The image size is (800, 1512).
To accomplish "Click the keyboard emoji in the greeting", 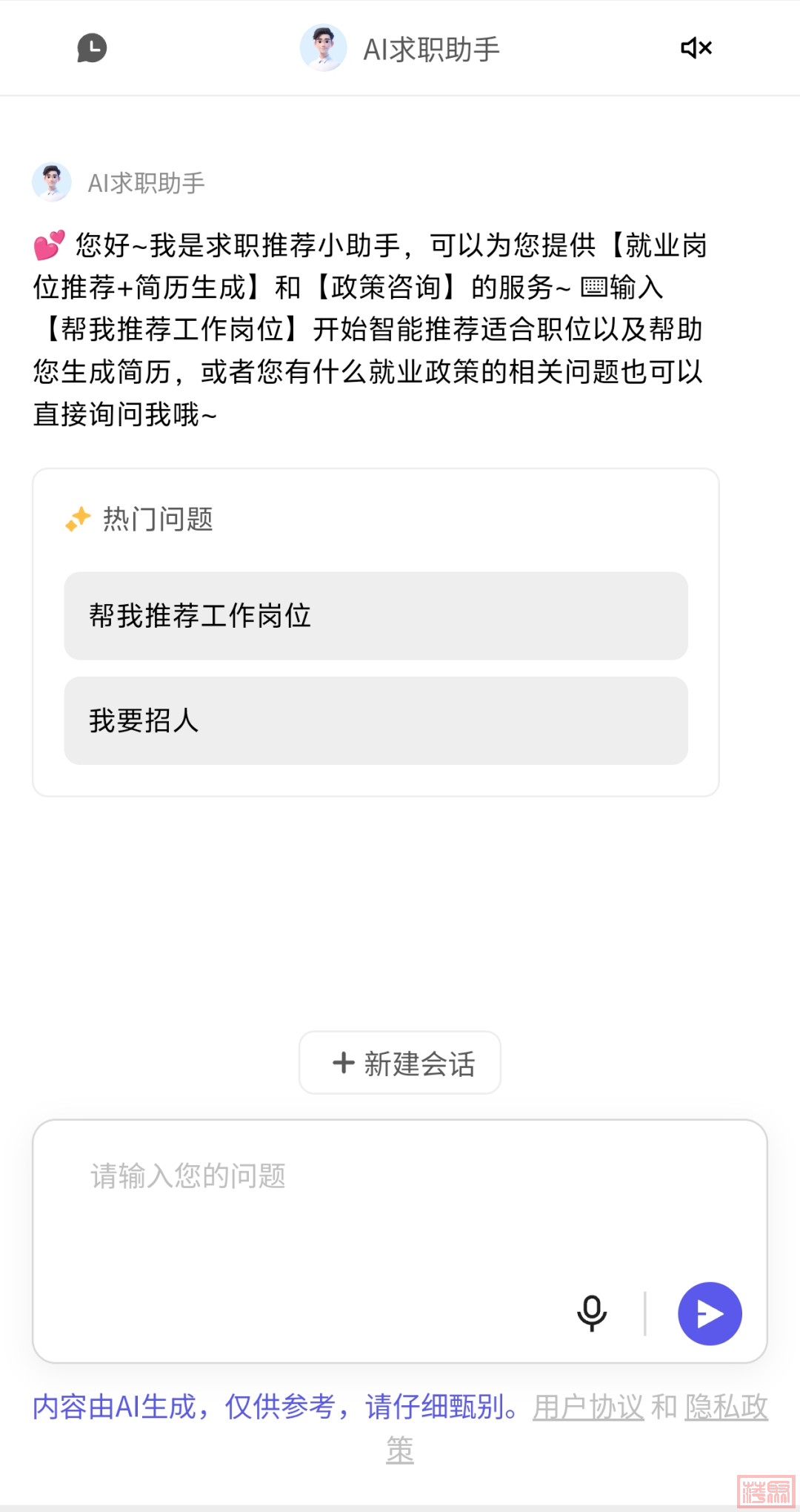I will click(593, 287).
